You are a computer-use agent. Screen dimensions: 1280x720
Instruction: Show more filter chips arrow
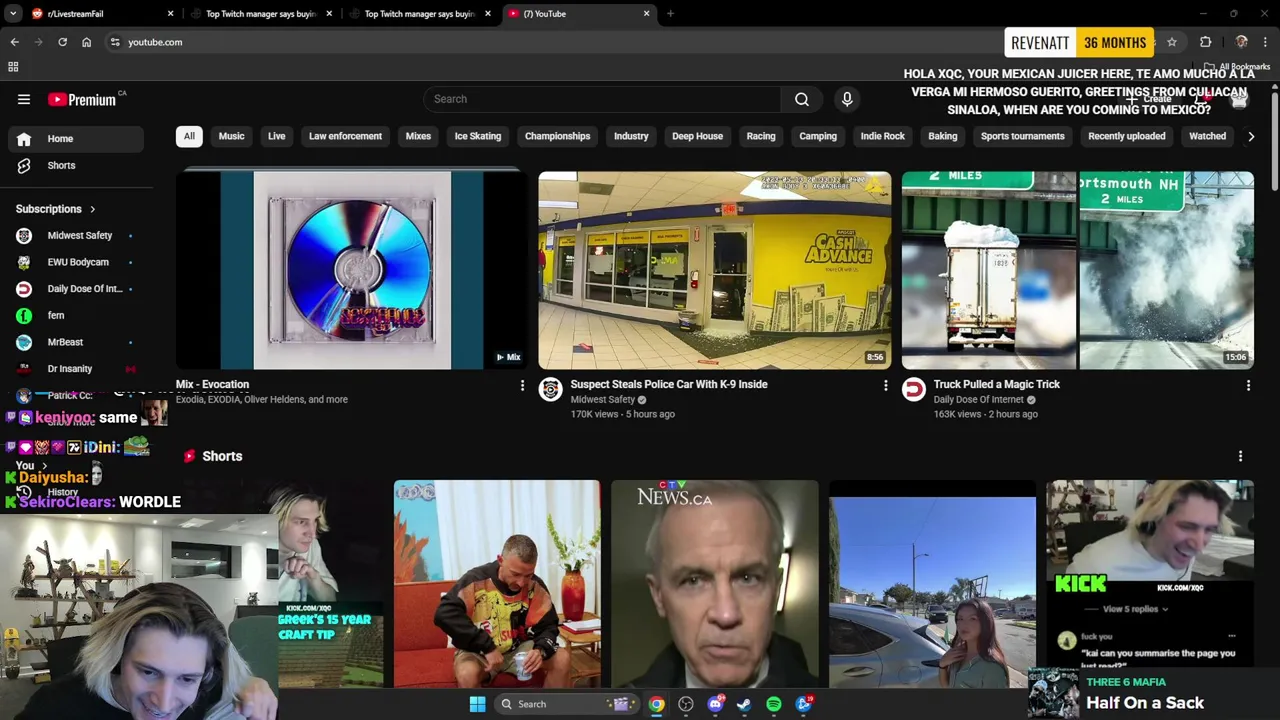click(1250, 136)
